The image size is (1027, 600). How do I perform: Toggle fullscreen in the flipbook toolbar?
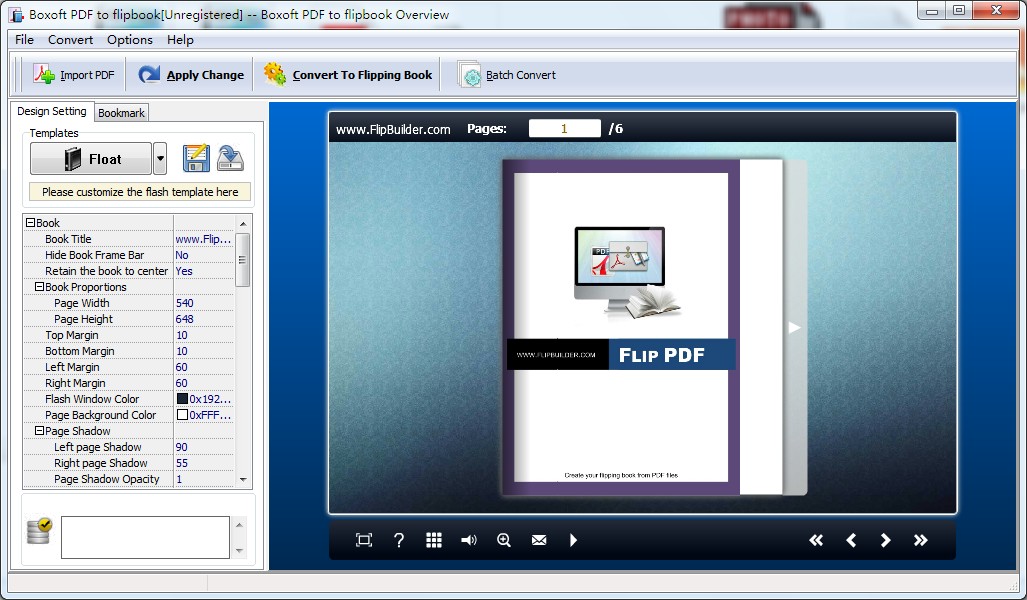(364, 540)
